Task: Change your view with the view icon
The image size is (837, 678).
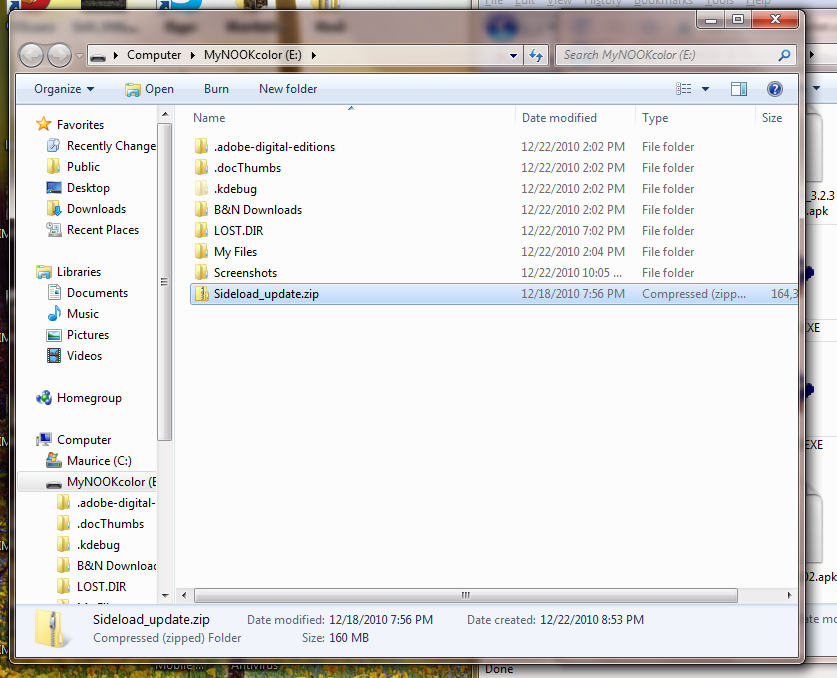Action: click(683, 89)
